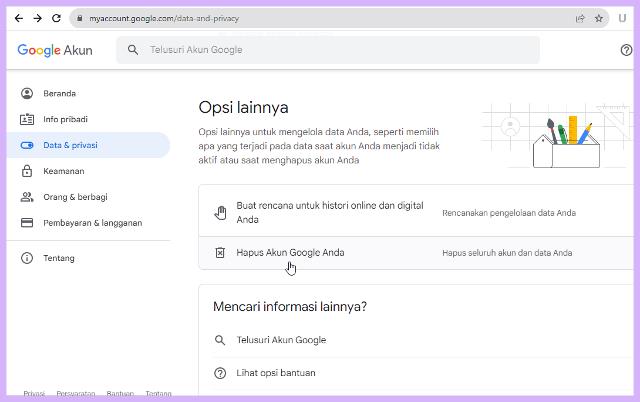Click the padlock icon in address bar

80,18
